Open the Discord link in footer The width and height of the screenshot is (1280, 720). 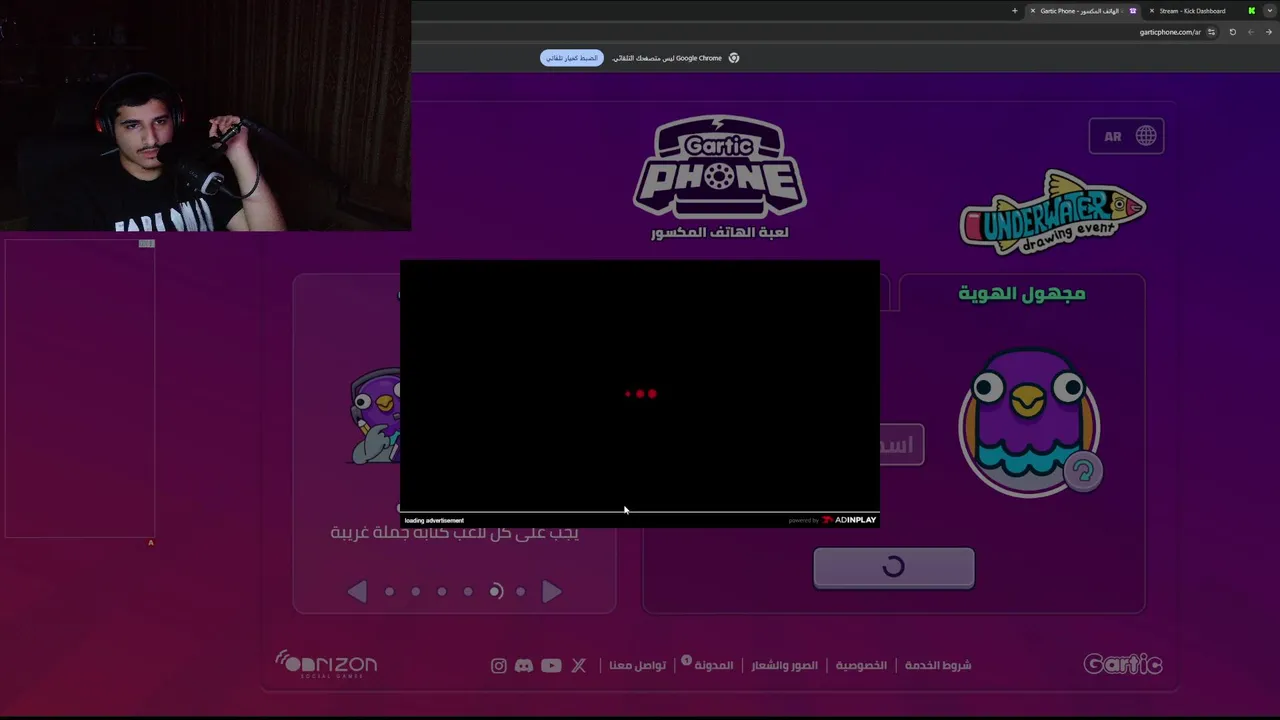tap(524, 665)
